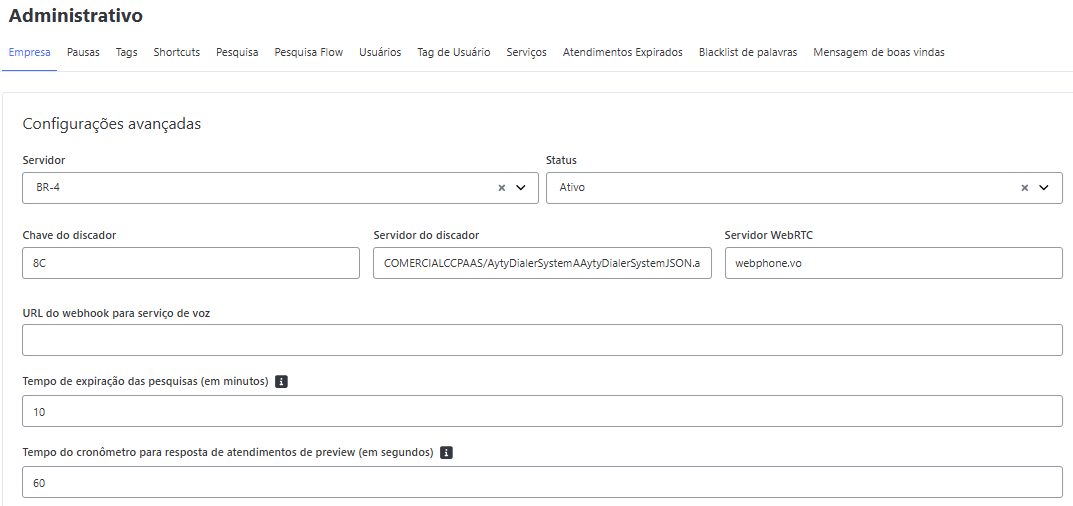Click the Servidor do discador field

pos(542,263)
